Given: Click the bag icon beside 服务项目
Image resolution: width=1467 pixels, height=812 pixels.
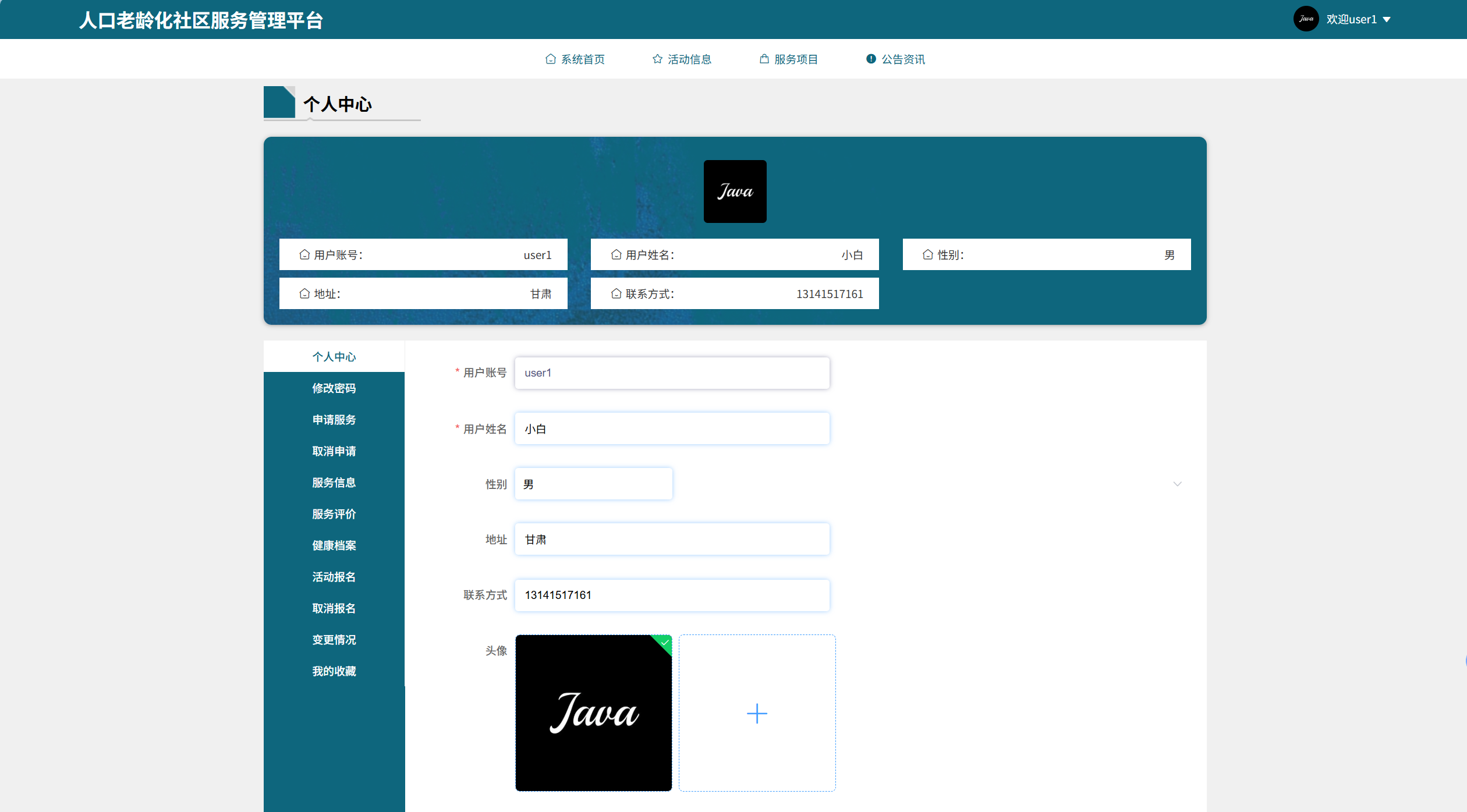Looking at the screenshot, I should tap(764, 59).
